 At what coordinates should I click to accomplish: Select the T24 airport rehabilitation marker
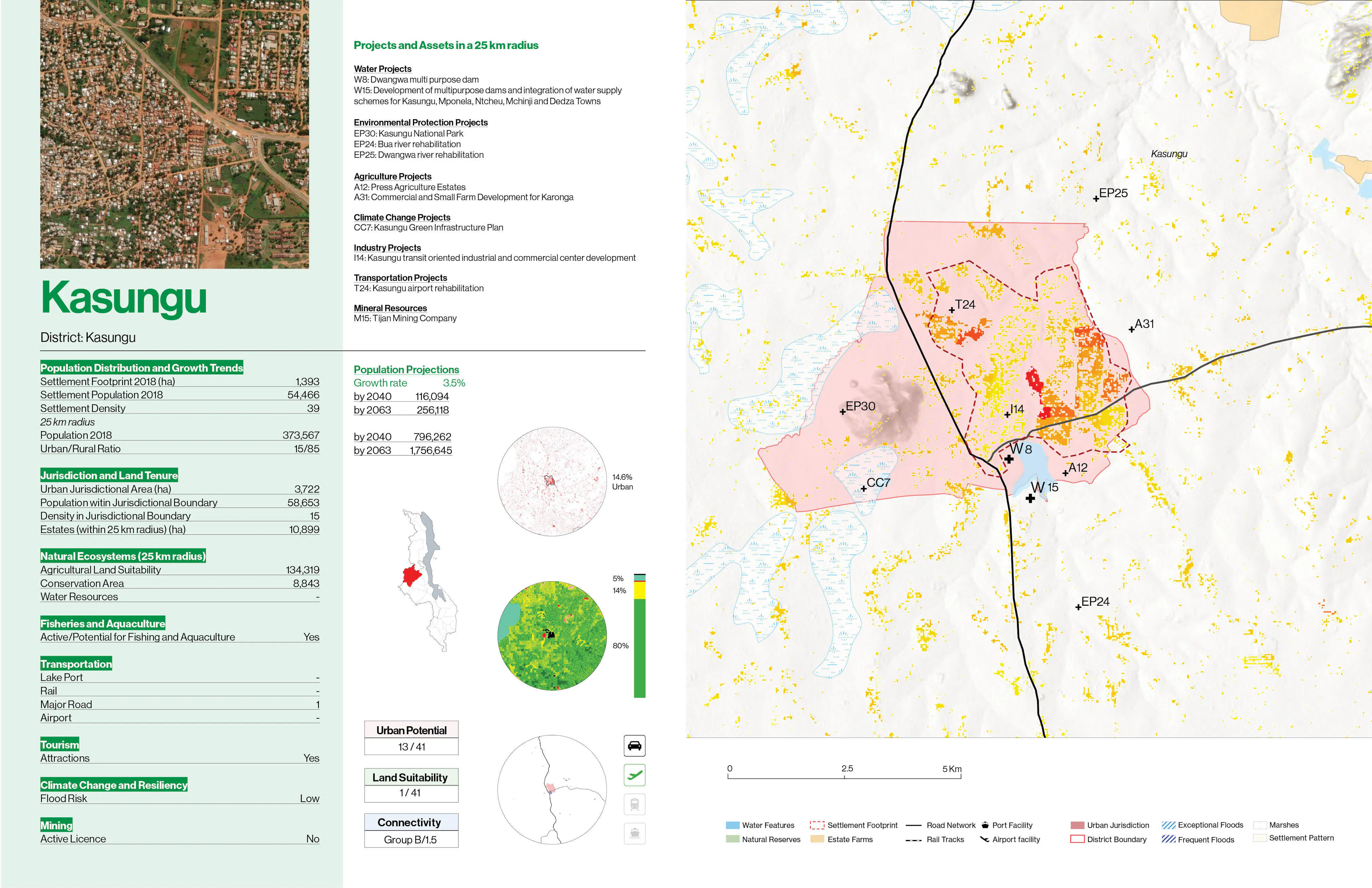pyautogui.click(x=951, y=311)
